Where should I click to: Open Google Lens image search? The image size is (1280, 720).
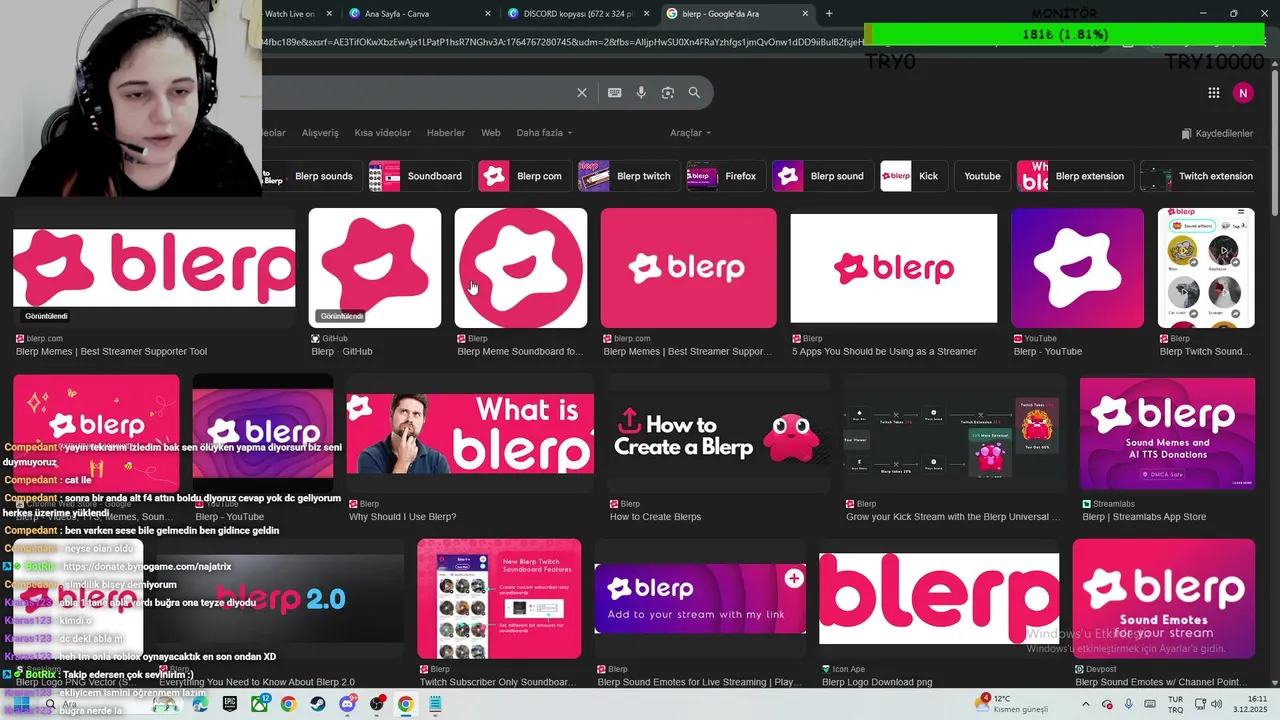(668, 92)
